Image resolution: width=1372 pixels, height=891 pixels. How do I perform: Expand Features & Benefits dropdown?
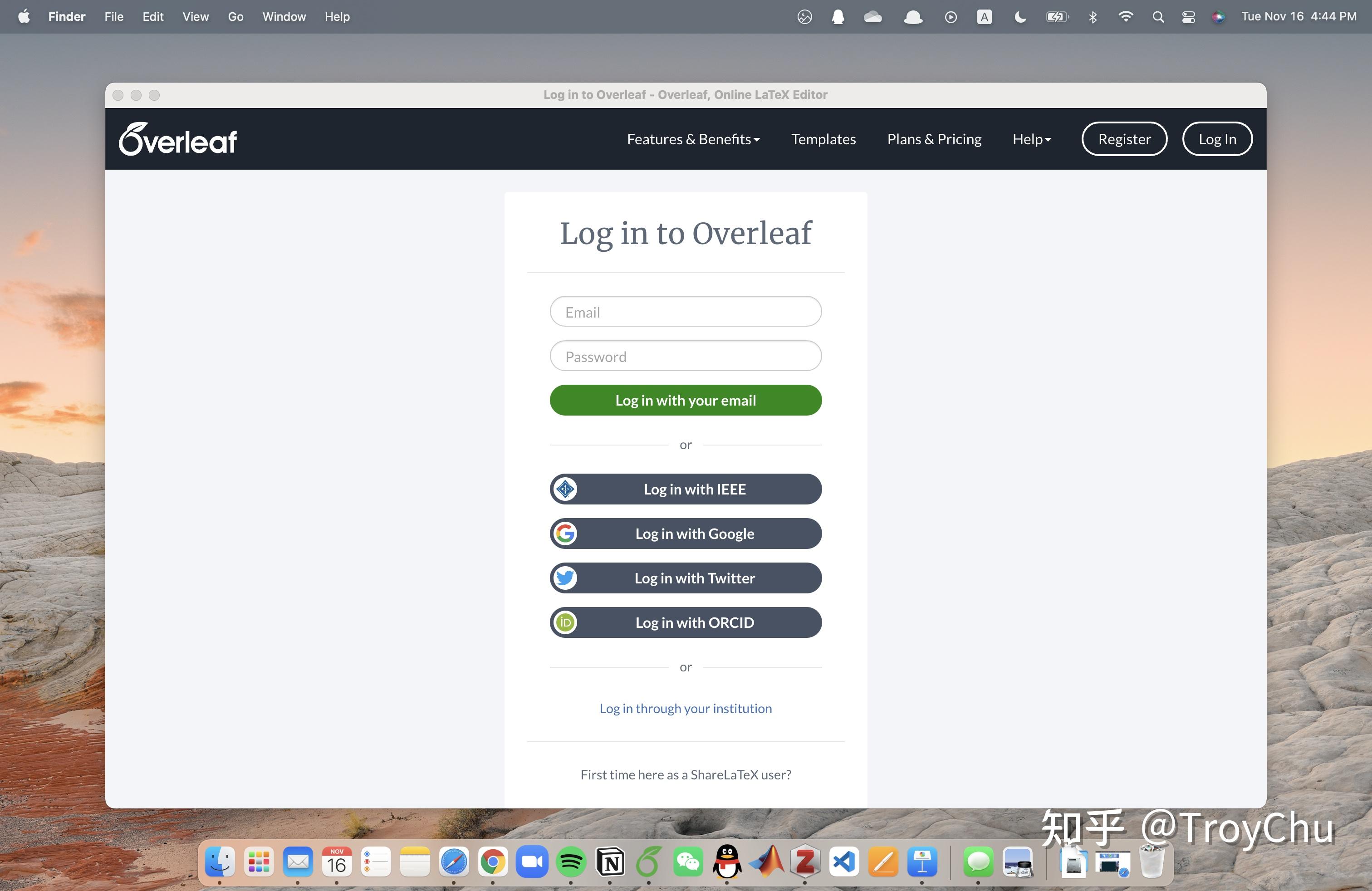(693, 139)
